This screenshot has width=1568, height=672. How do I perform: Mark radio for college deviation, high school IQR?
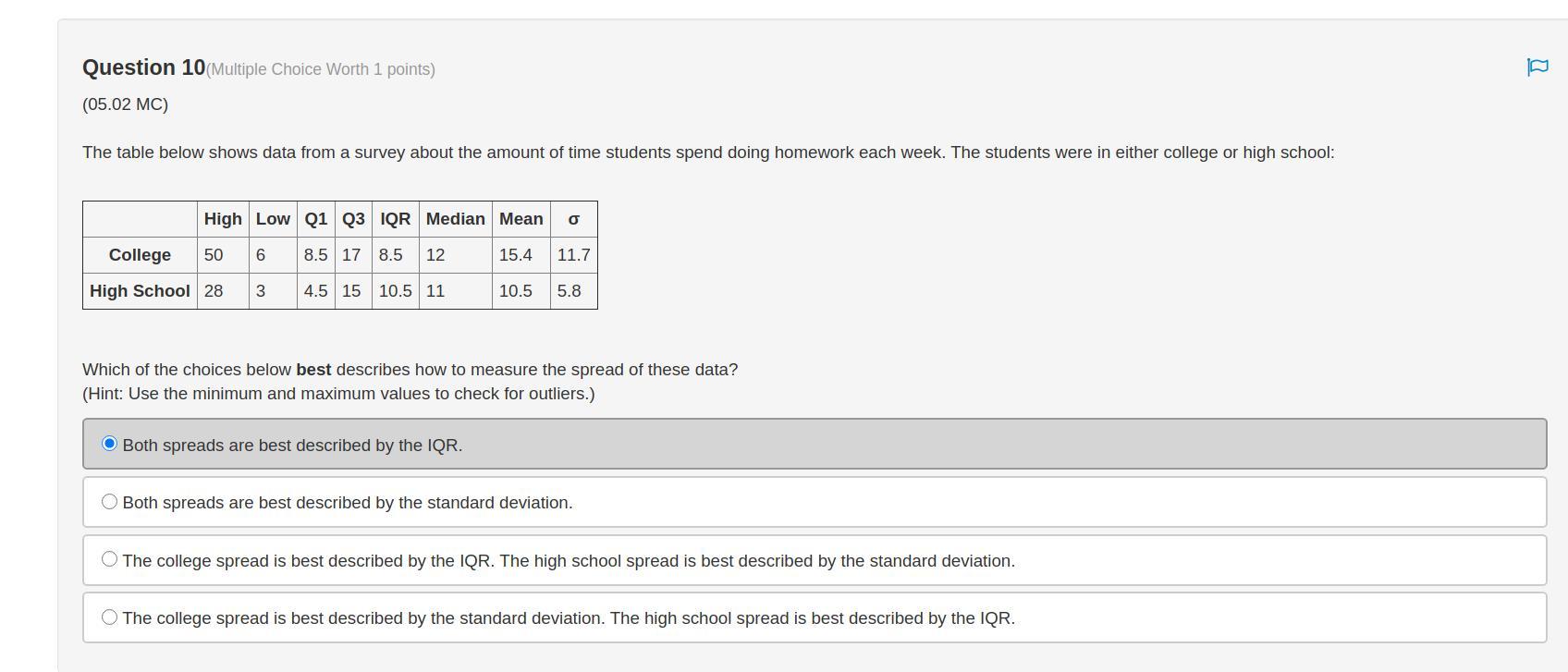click(109, 617)
